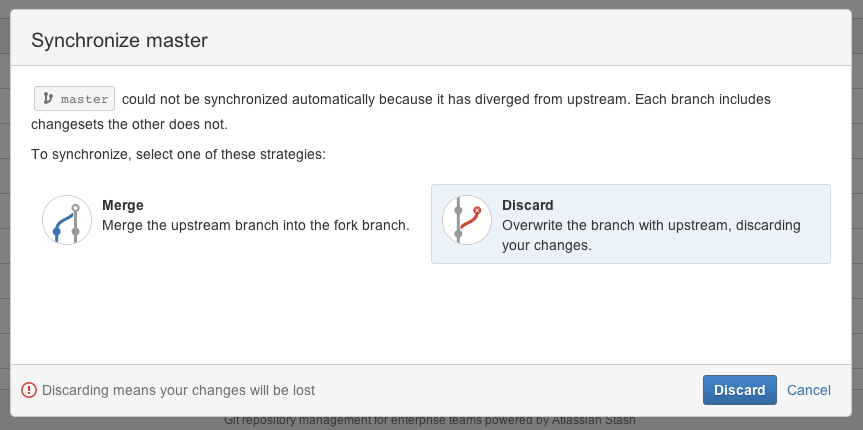Select the highlighted Discard option panel
This screenshot has width=863, height=430.
point(631,224)
